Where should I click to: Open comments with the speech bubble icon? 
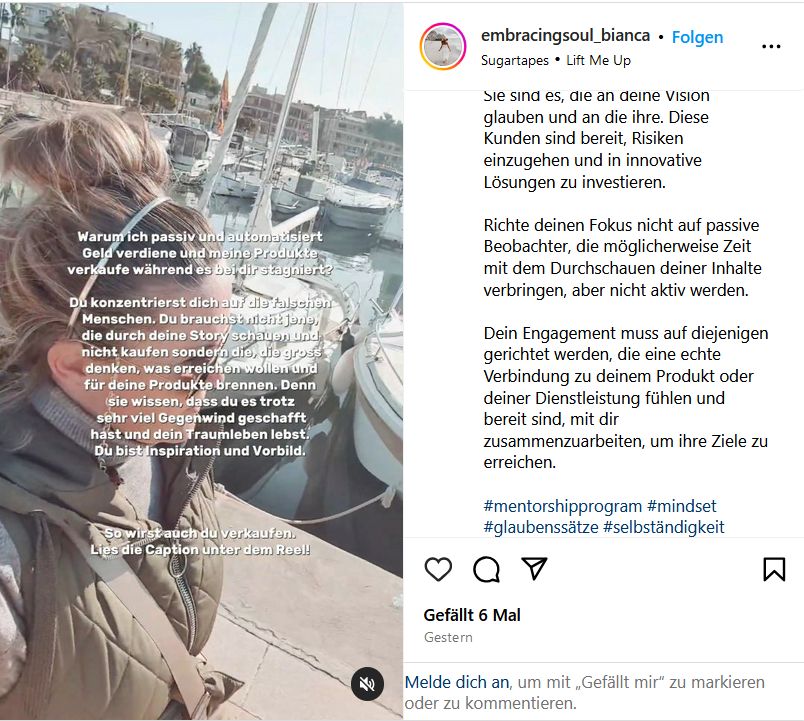pos(486,569)
